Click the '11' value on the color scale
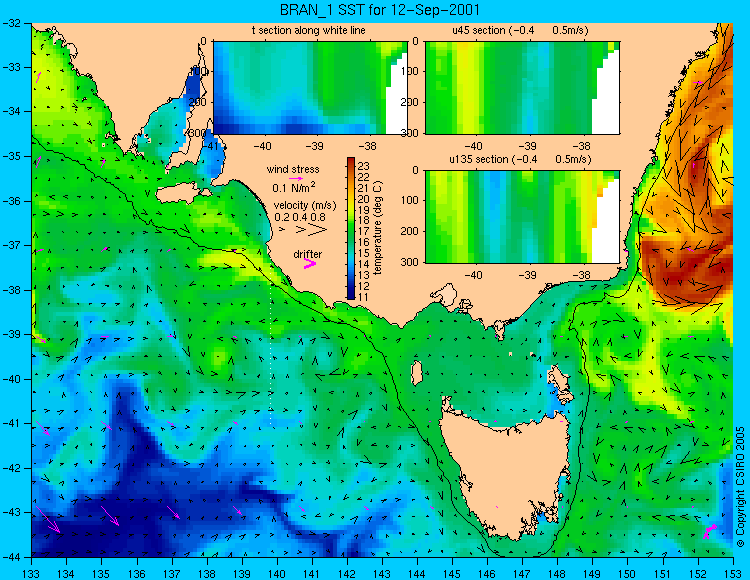The height and width of the screenshot is (580, 750). (x=364, y=297)
